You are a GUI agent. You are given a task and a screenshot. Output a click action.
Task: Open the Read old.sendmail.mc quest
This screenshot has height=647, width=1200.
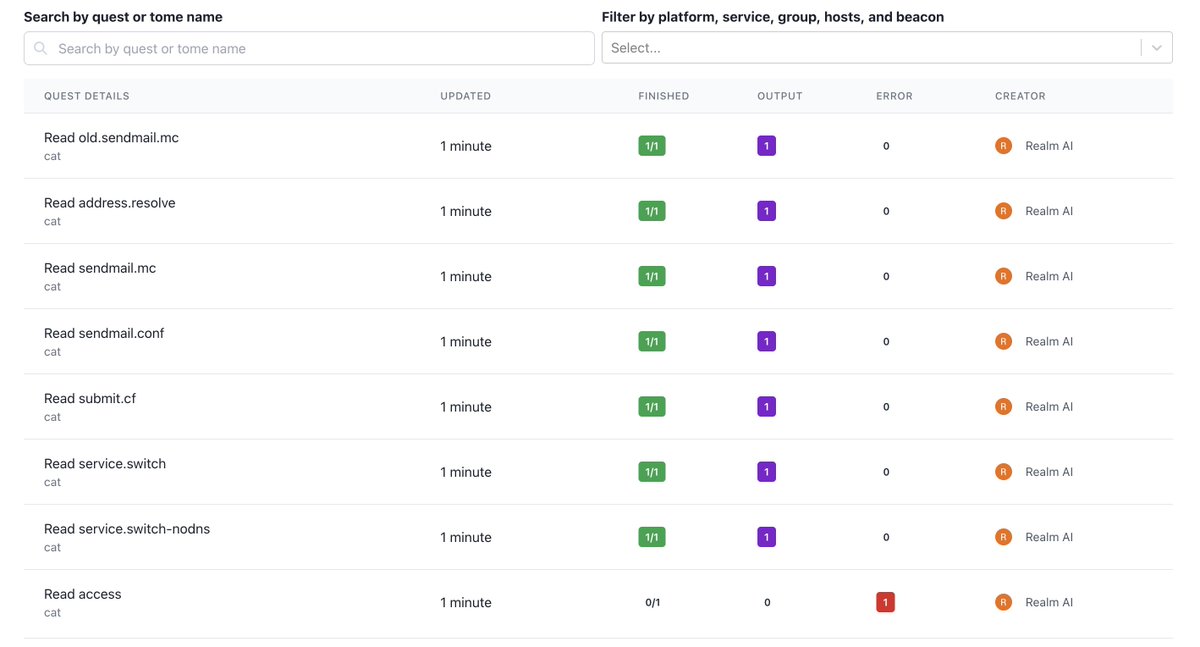point(111,138)
